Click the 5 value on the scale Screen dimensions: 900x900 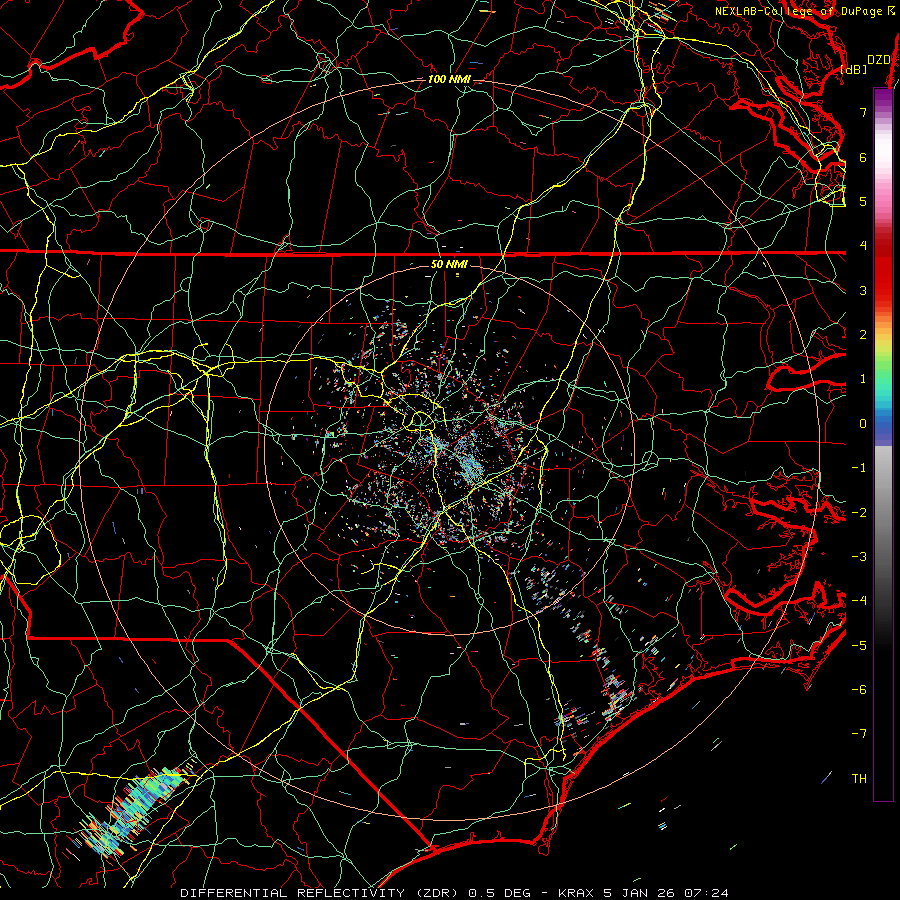pos(863,201)
